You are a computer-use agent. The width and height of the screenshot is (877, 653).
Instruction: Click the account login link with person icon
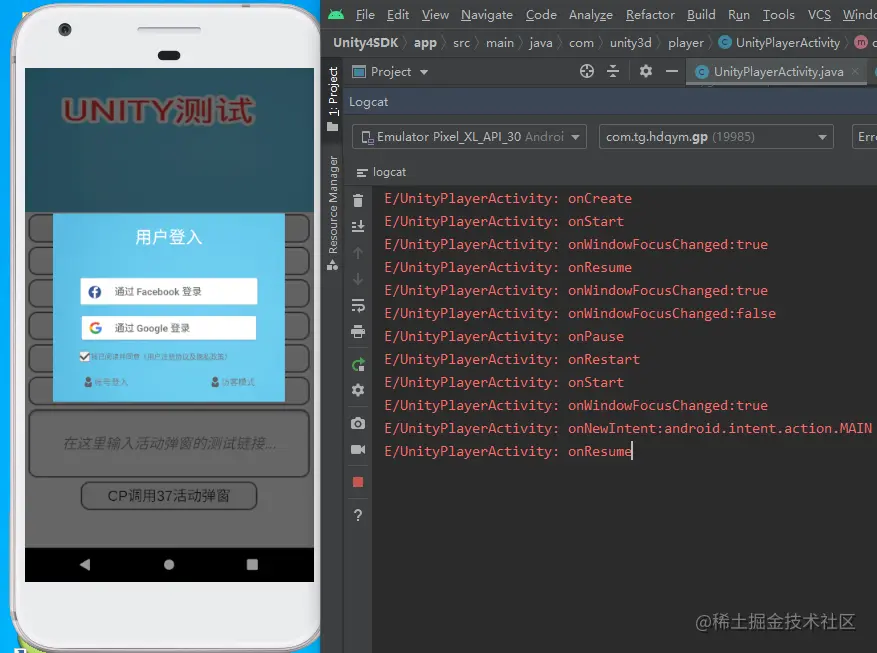(x=106, y=382)
